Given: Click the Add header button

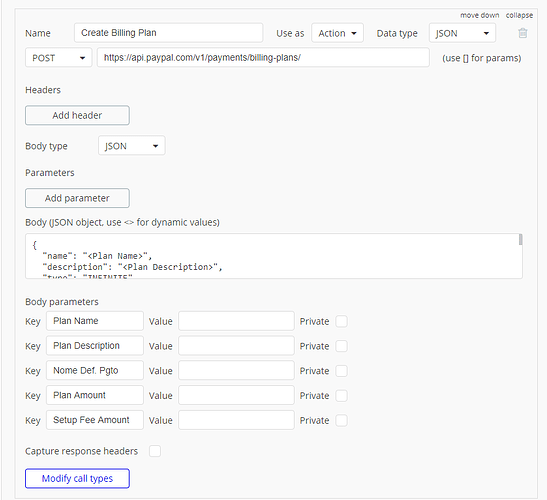Looking at the screenshot, I should click(x=77, y=115).
